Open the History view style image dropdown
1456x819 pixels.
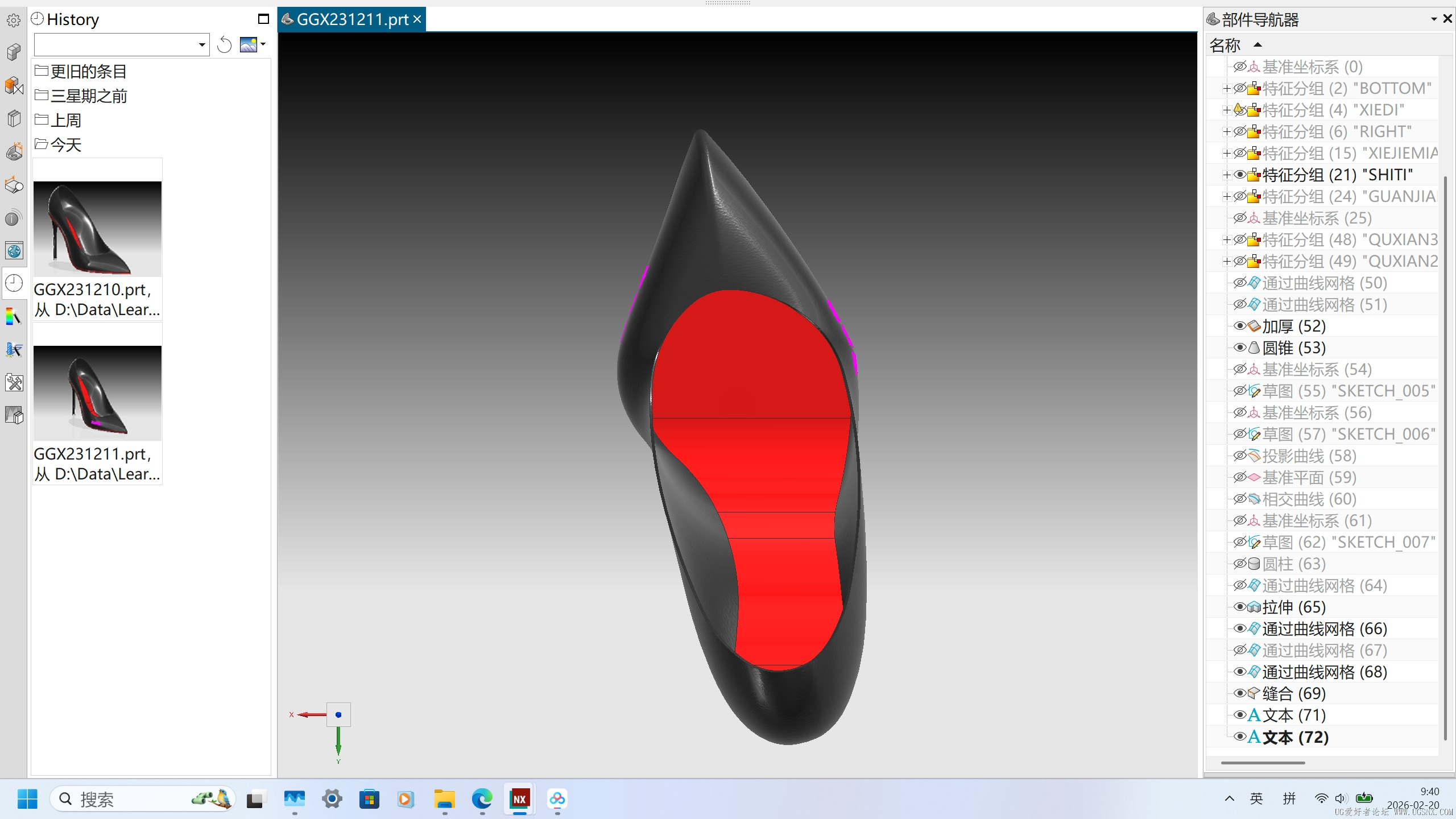click(253, 44)
